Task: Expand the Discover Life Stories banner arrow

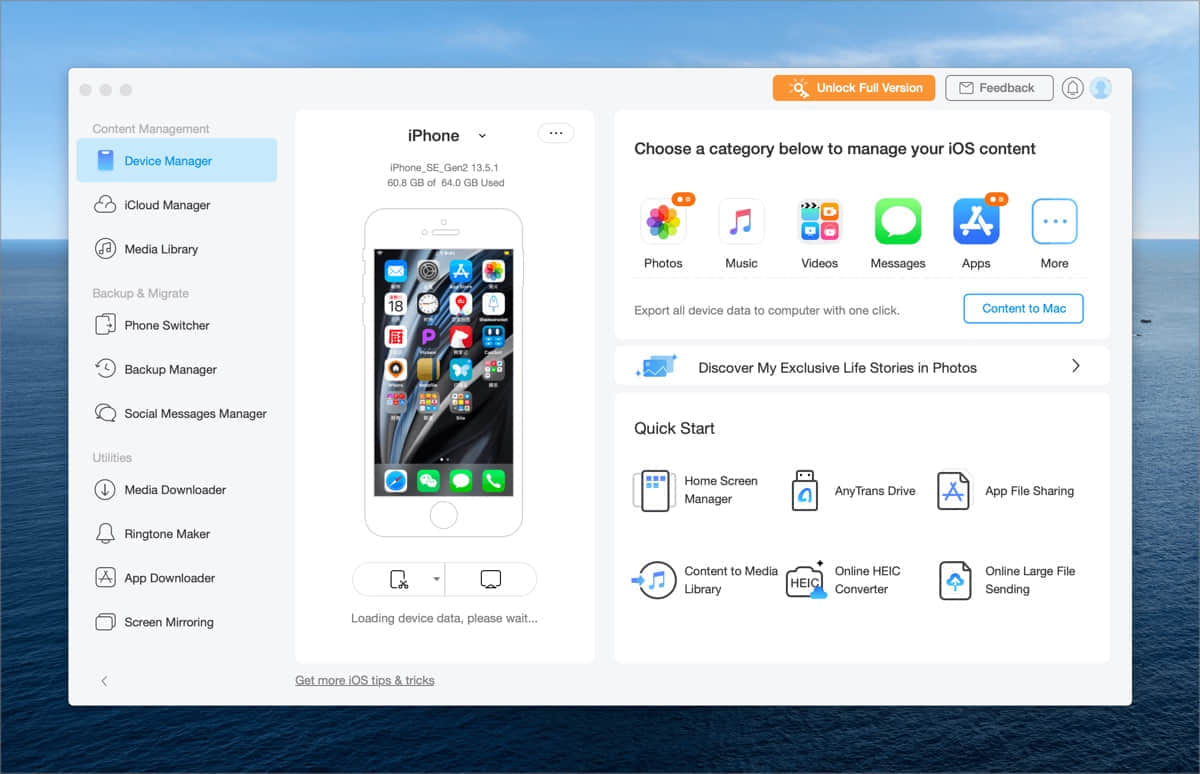Action: click(x=1076, y=366)
